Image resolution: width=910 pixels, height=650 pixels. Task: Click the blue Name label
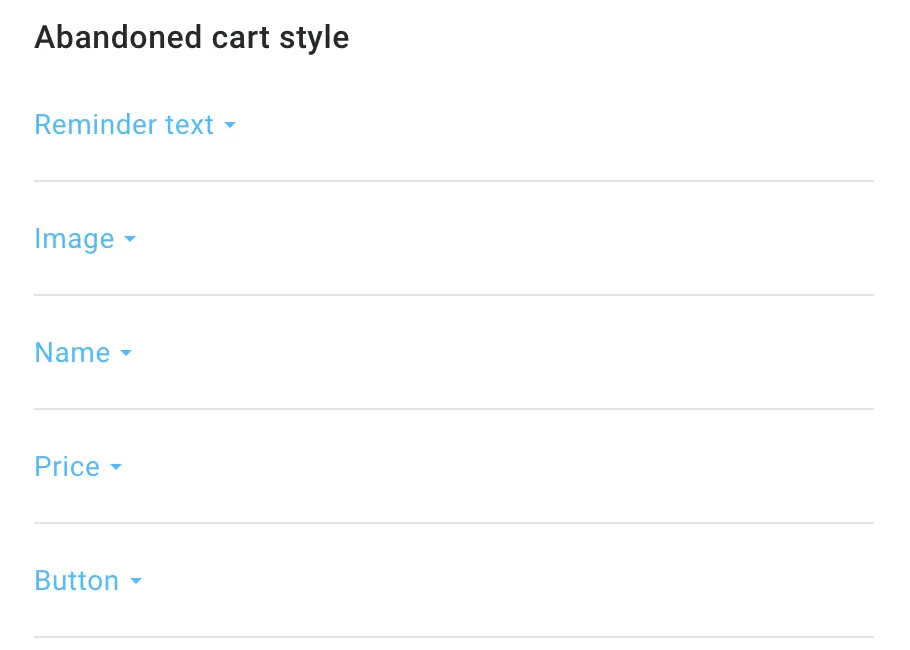[x=72, y=352]
